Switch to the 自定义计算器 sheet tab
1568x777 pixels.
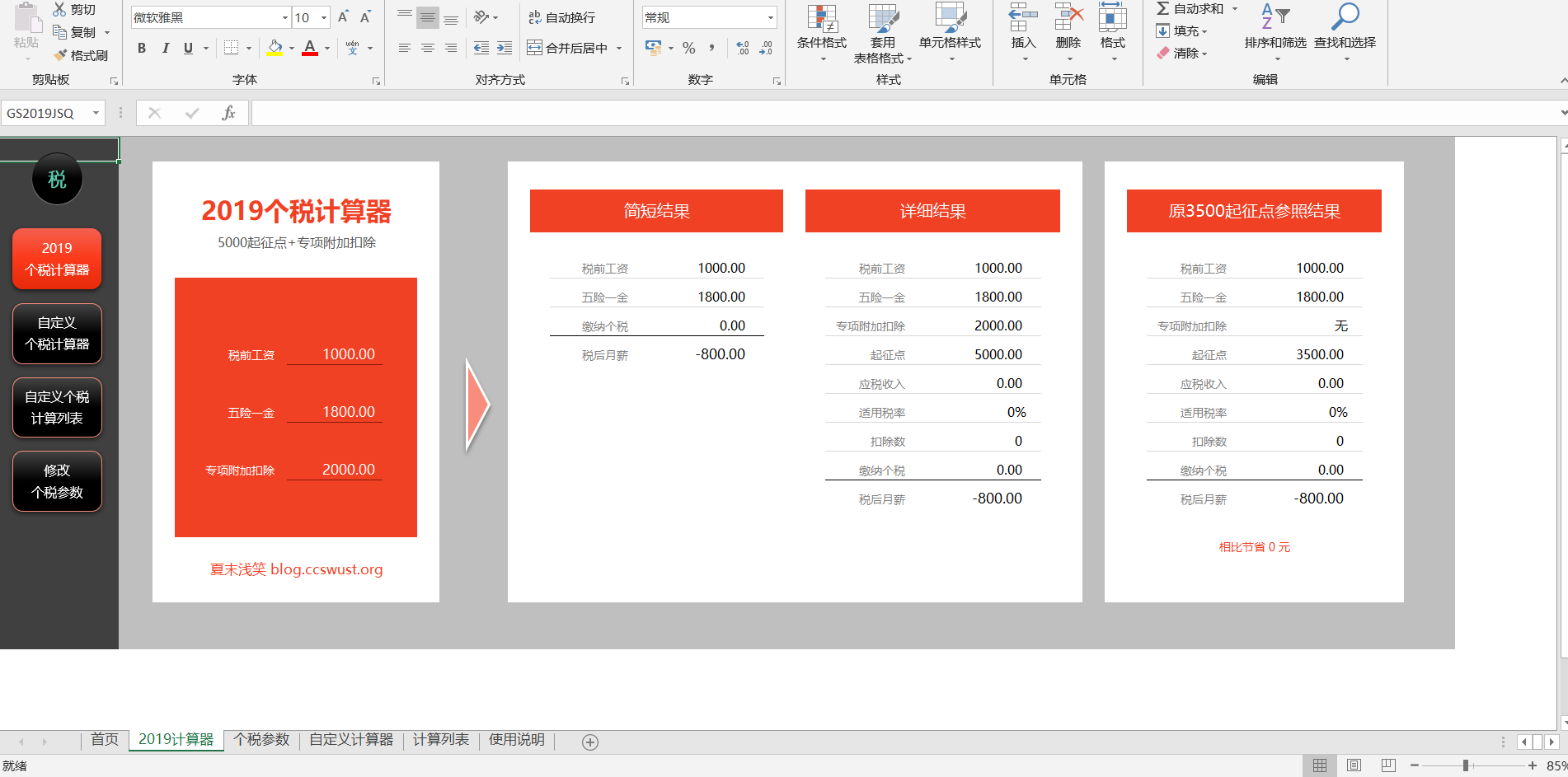tap(351, 740)
